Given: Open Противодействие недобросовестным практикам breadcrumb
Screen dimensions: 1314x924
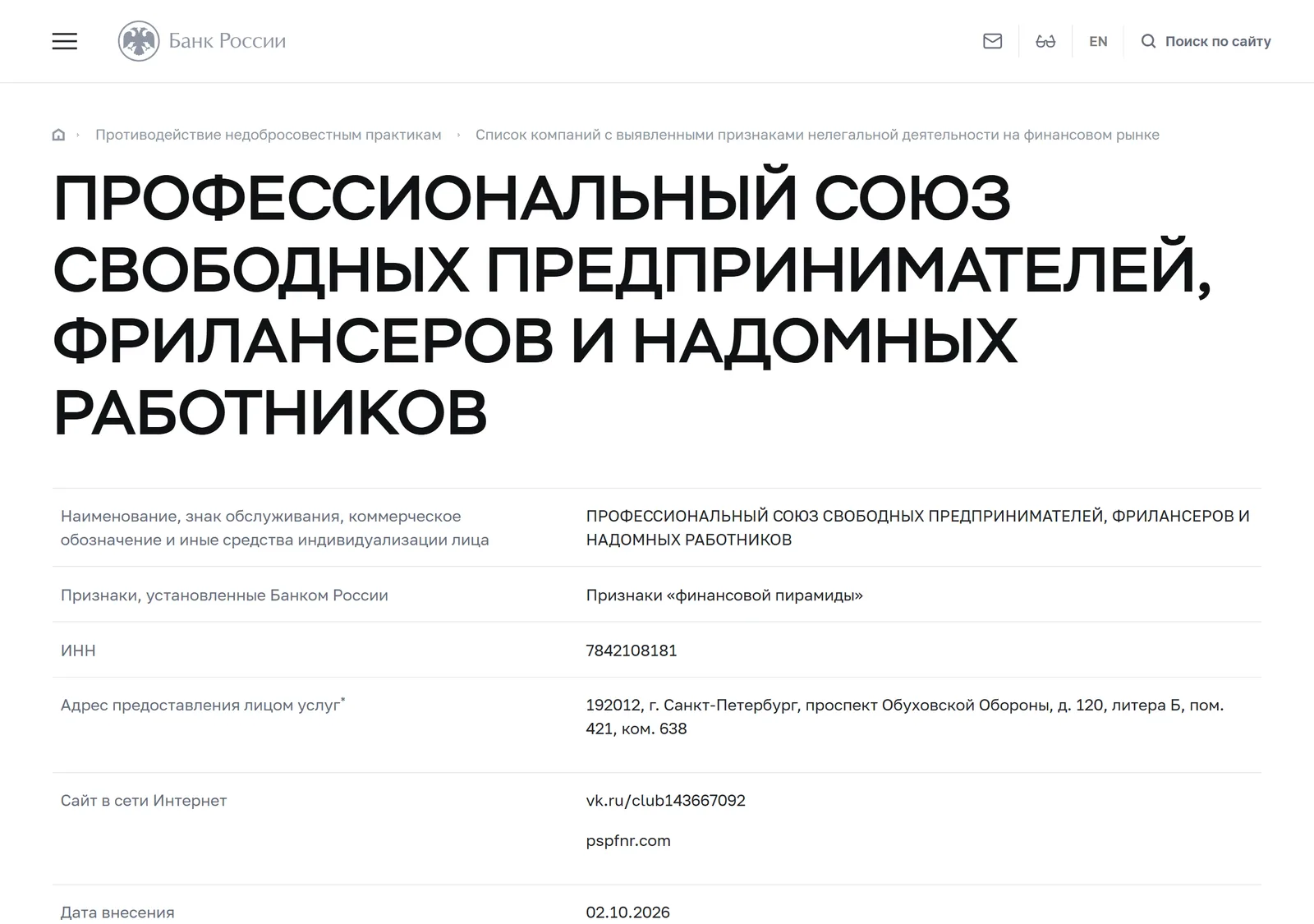Looking at the screenshot, I should point(269,135).
